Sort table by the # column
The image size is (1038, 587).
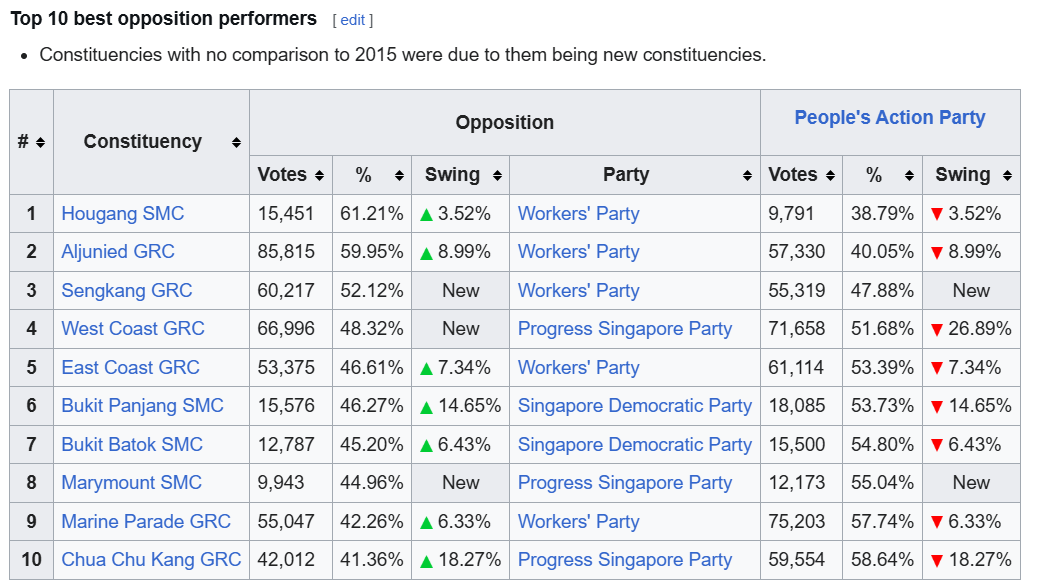[40, 142]
